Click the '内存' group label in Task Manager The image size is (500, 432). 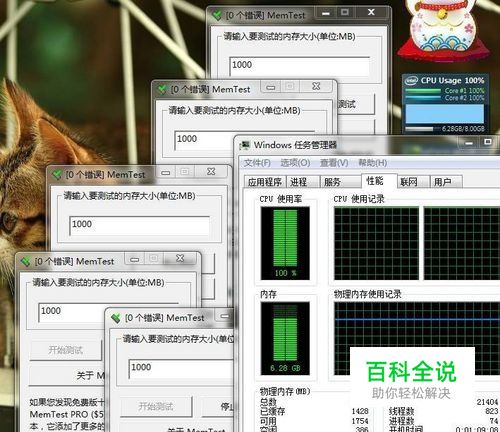click(x=268, y=294)
